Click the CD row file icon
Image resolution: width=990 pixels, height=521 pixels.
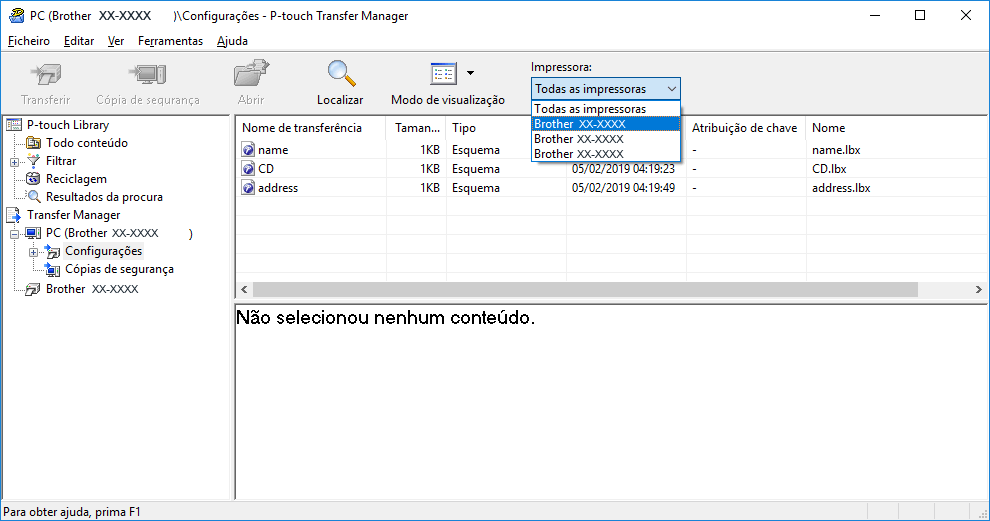click(248, 169)
